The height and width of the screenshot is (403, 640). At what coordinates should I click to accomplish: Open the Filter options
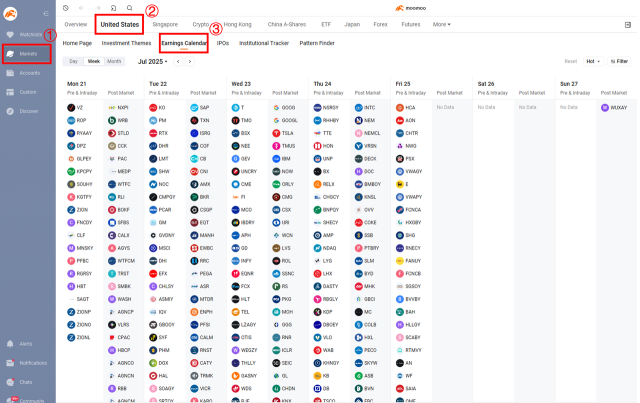click(x=619, y=62)
